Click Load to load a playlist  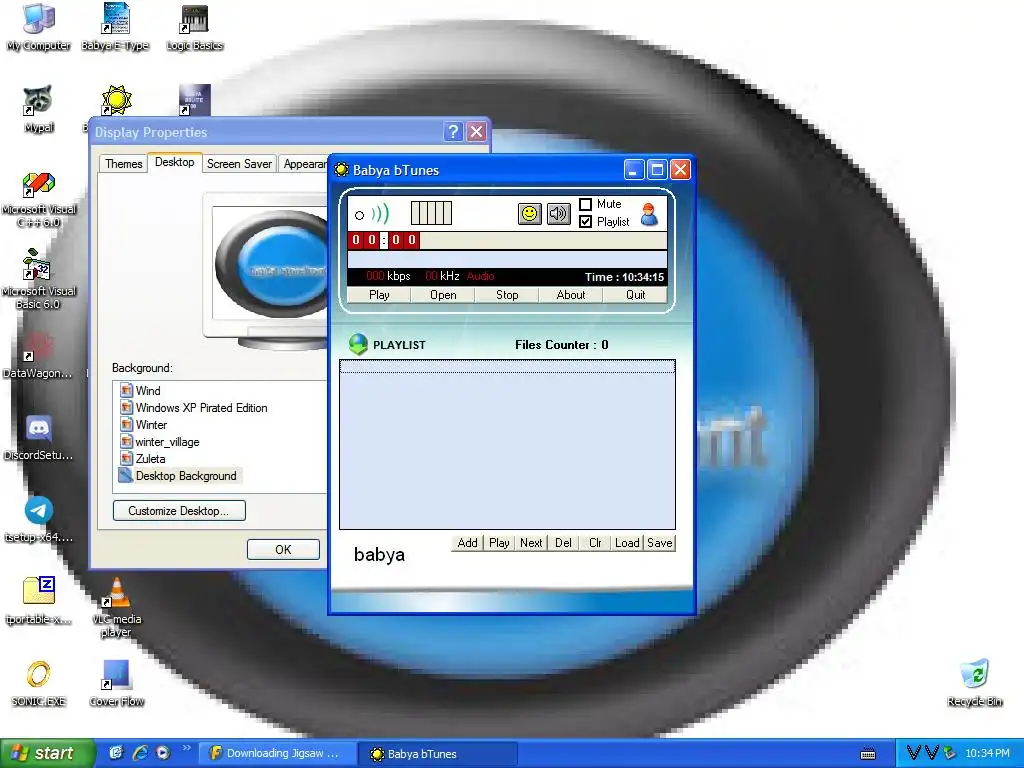click(x=627, y=543)
